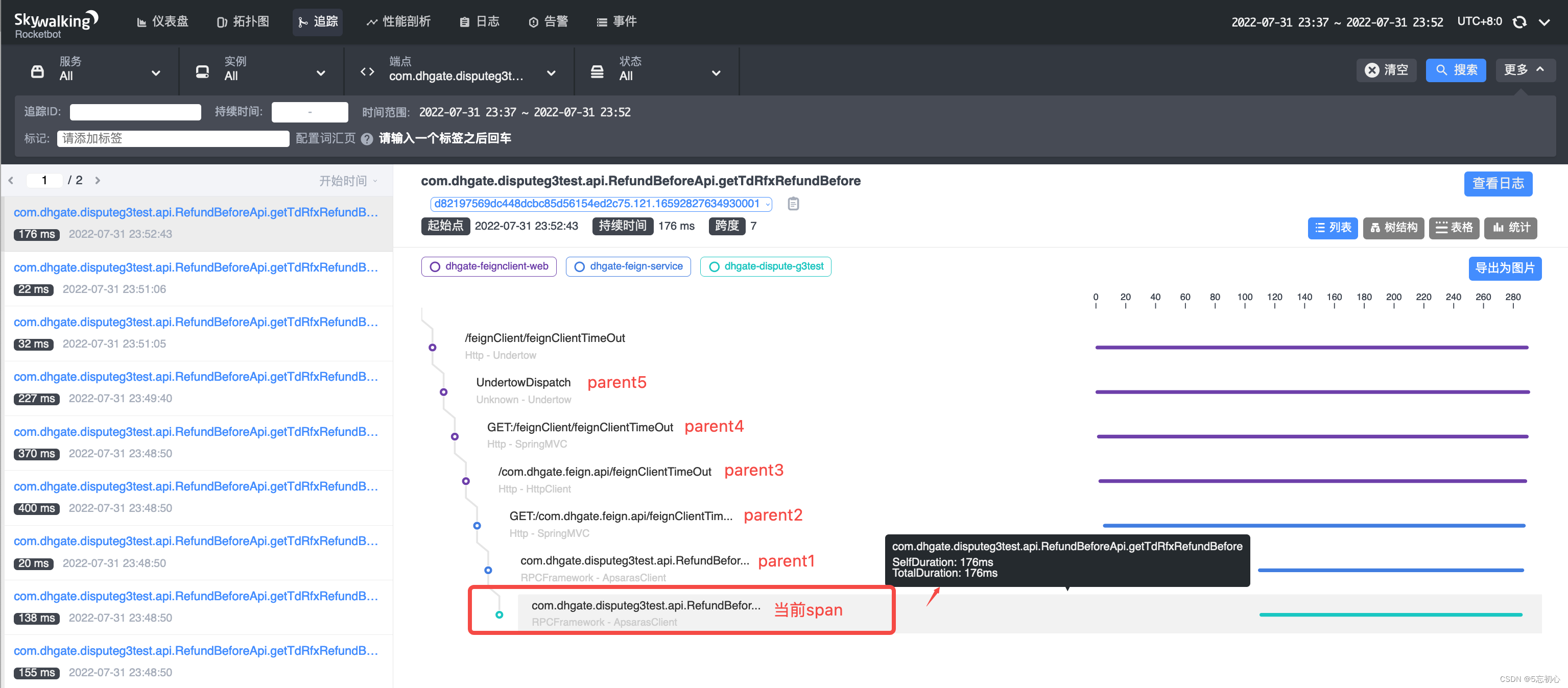This screenshot has height=688, width=1568.
Task: Click the refresh time range icon
Action: [1519, 22]
